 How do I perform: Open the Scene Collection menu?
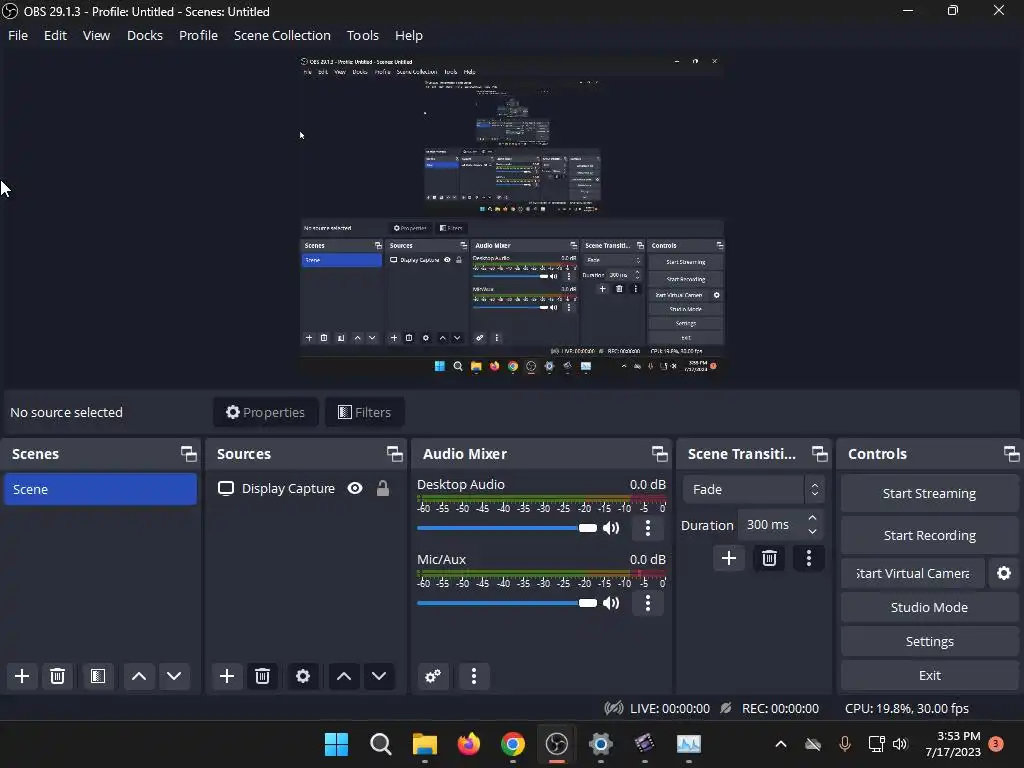coord(282,35)
